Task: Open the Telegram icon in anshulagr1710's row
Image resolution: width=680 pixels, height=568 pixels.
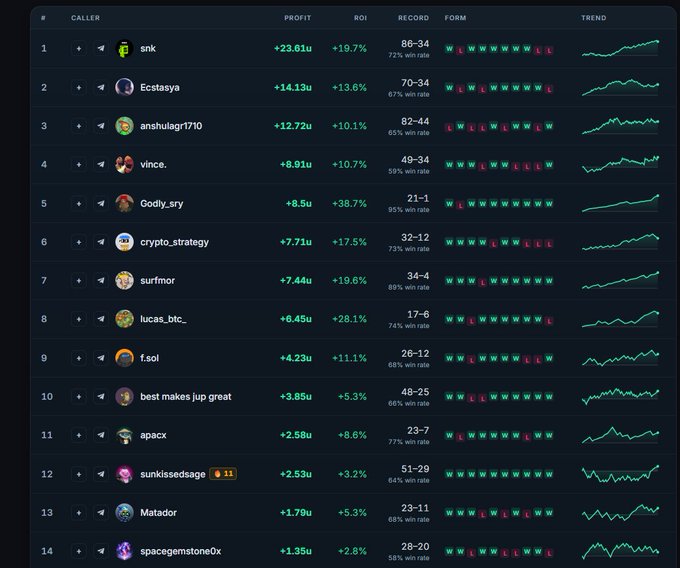Action: [101, 126]
